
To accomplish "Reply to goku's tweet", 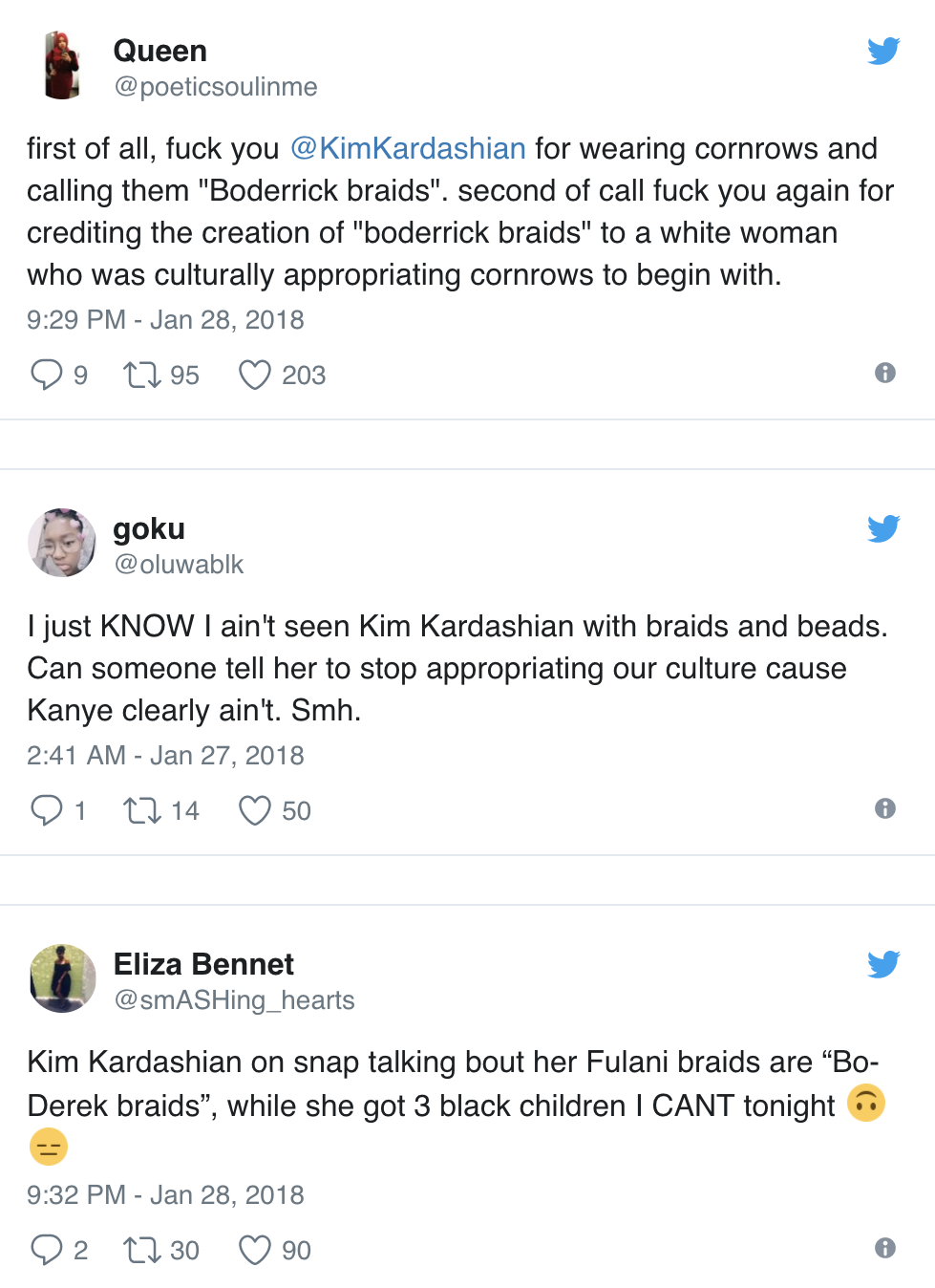I will (46, 810).
